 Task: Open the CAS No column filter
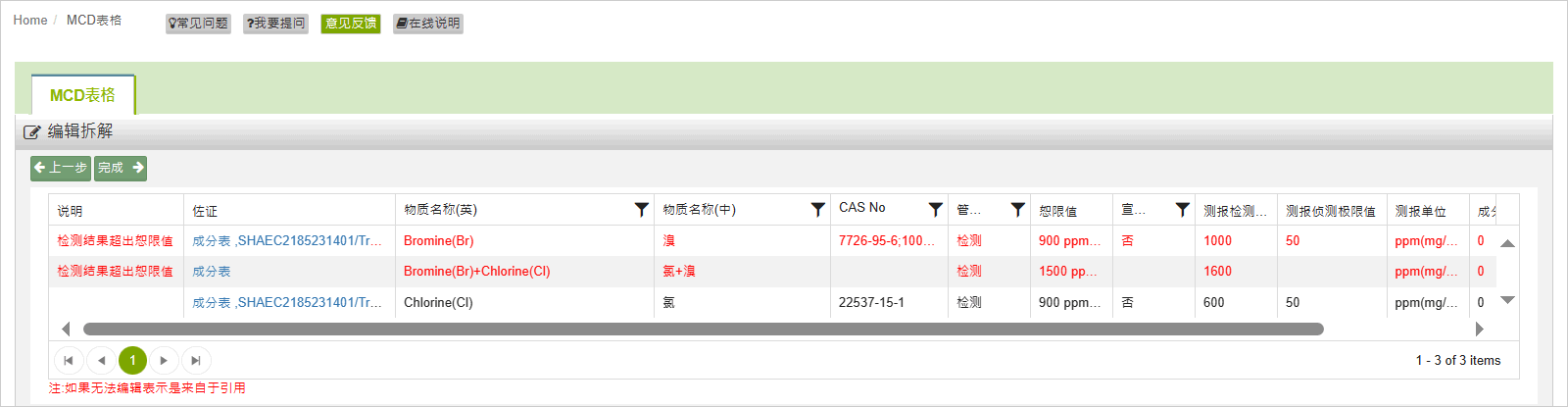pyautogui.click(x=935, y=209)
